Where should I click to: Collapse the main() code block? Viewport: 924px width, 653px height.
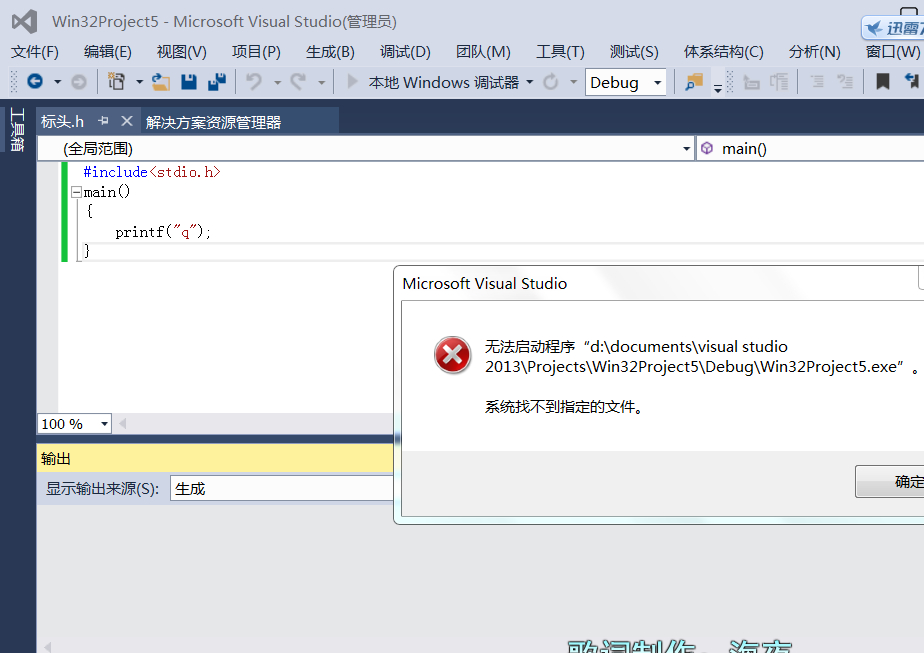[76, 192]
